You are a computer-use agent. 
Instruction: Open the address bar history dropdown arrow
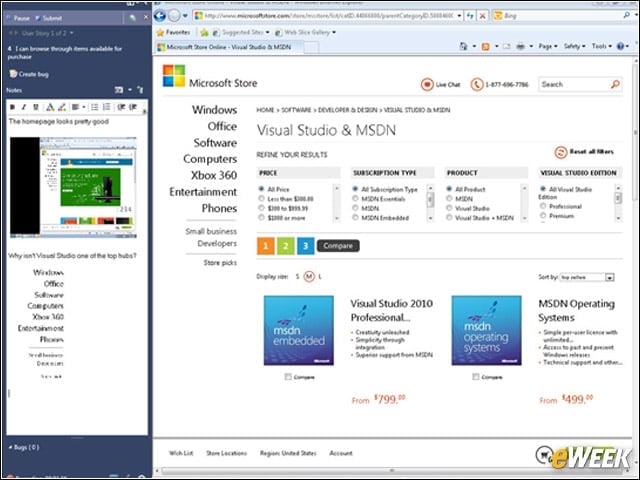(x=460, y=16)
